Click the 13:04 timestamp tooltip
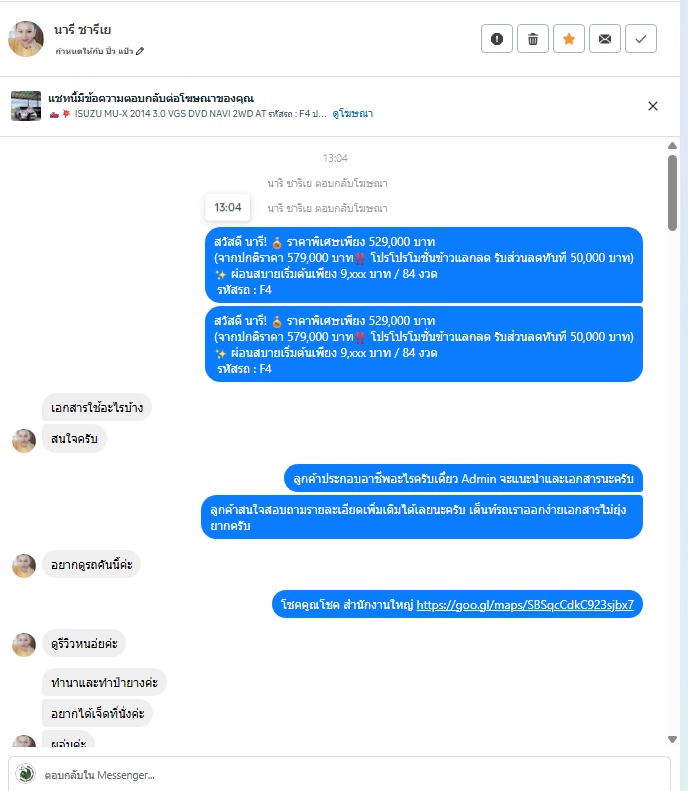The width and height of the screenshot is (688, 791). tap(227, 207)
